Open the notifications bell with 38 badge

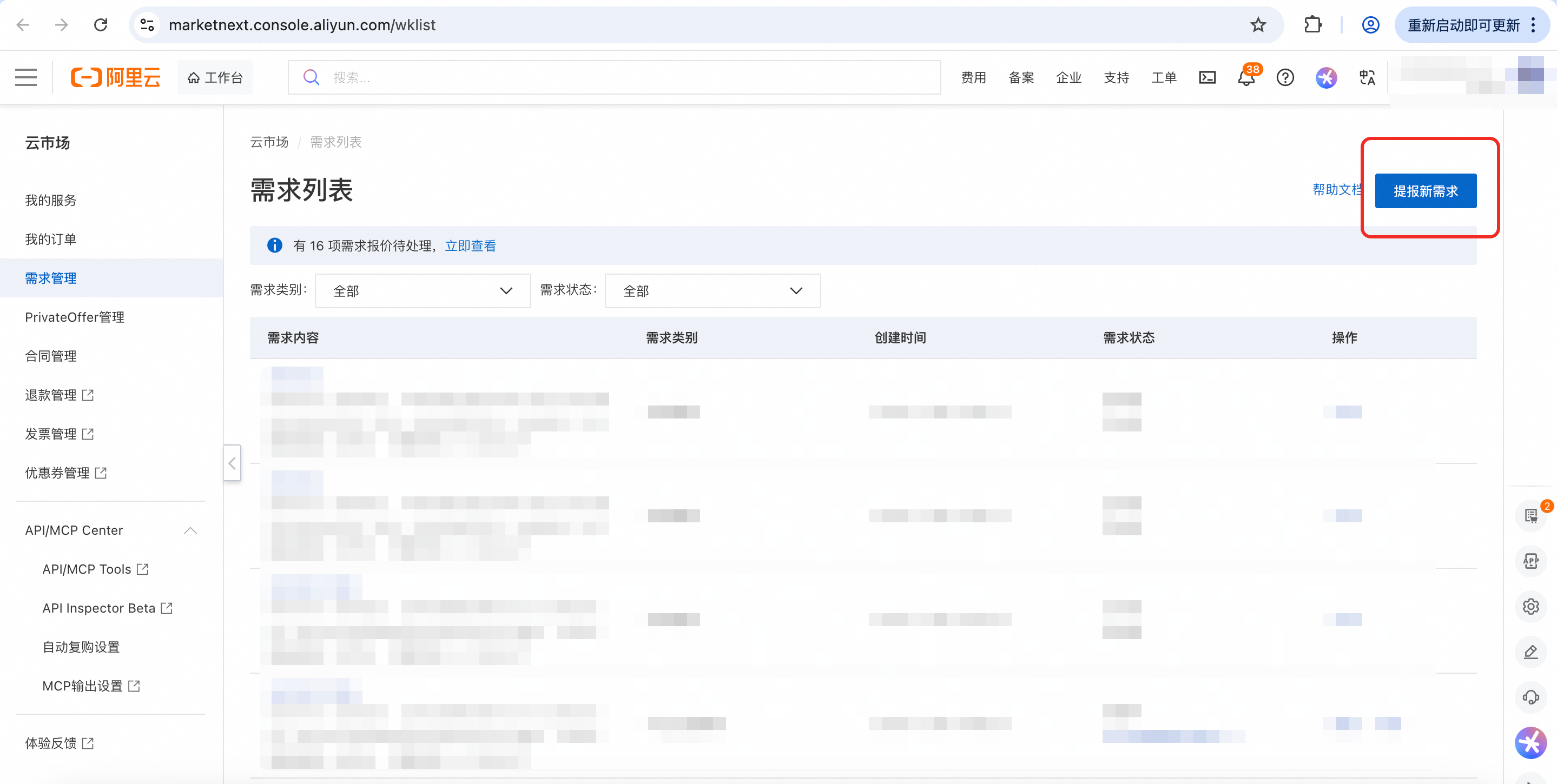1246,78
